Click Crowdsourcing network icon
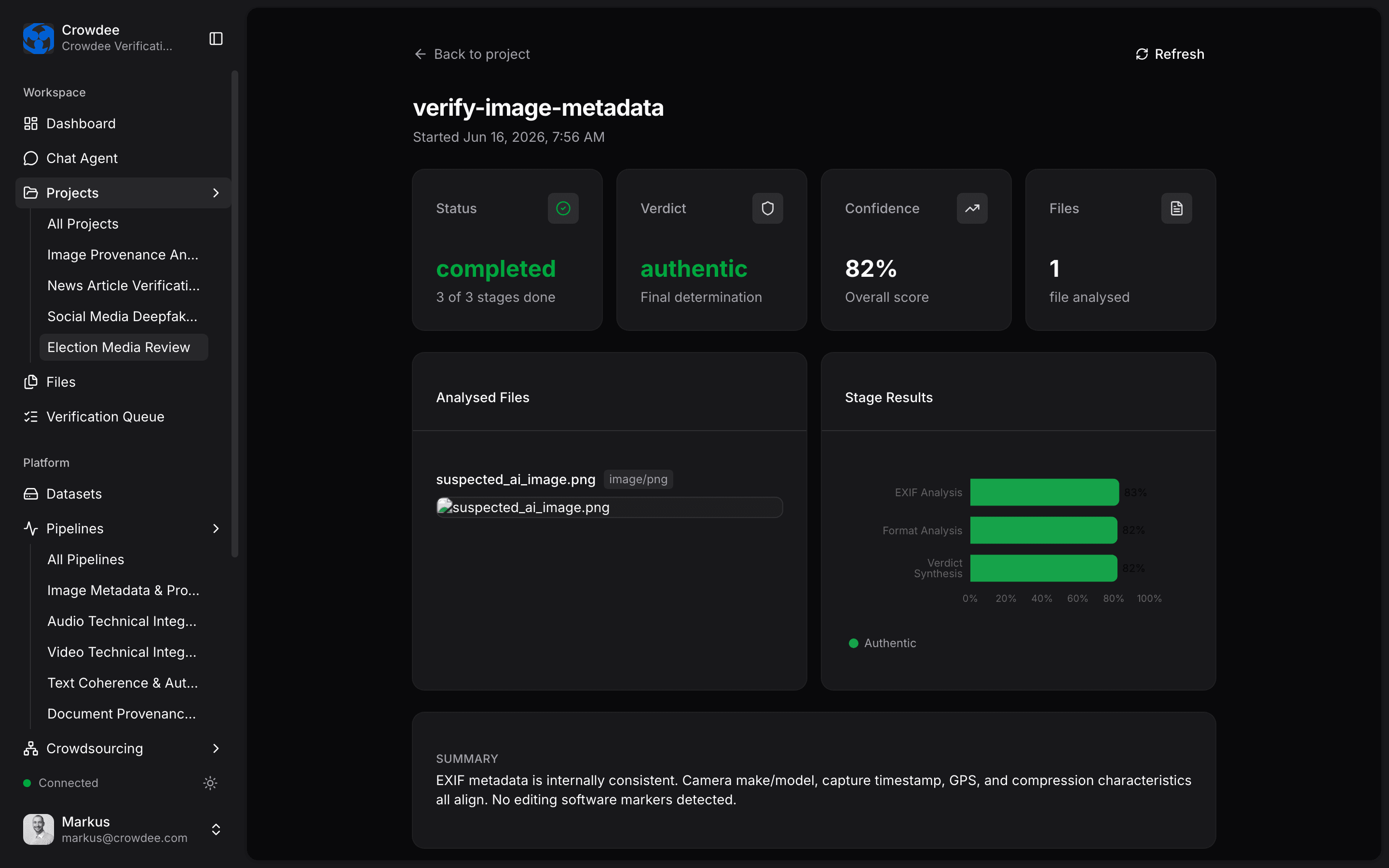Viewport: 1389px width, 868px height. coord(30,748)
